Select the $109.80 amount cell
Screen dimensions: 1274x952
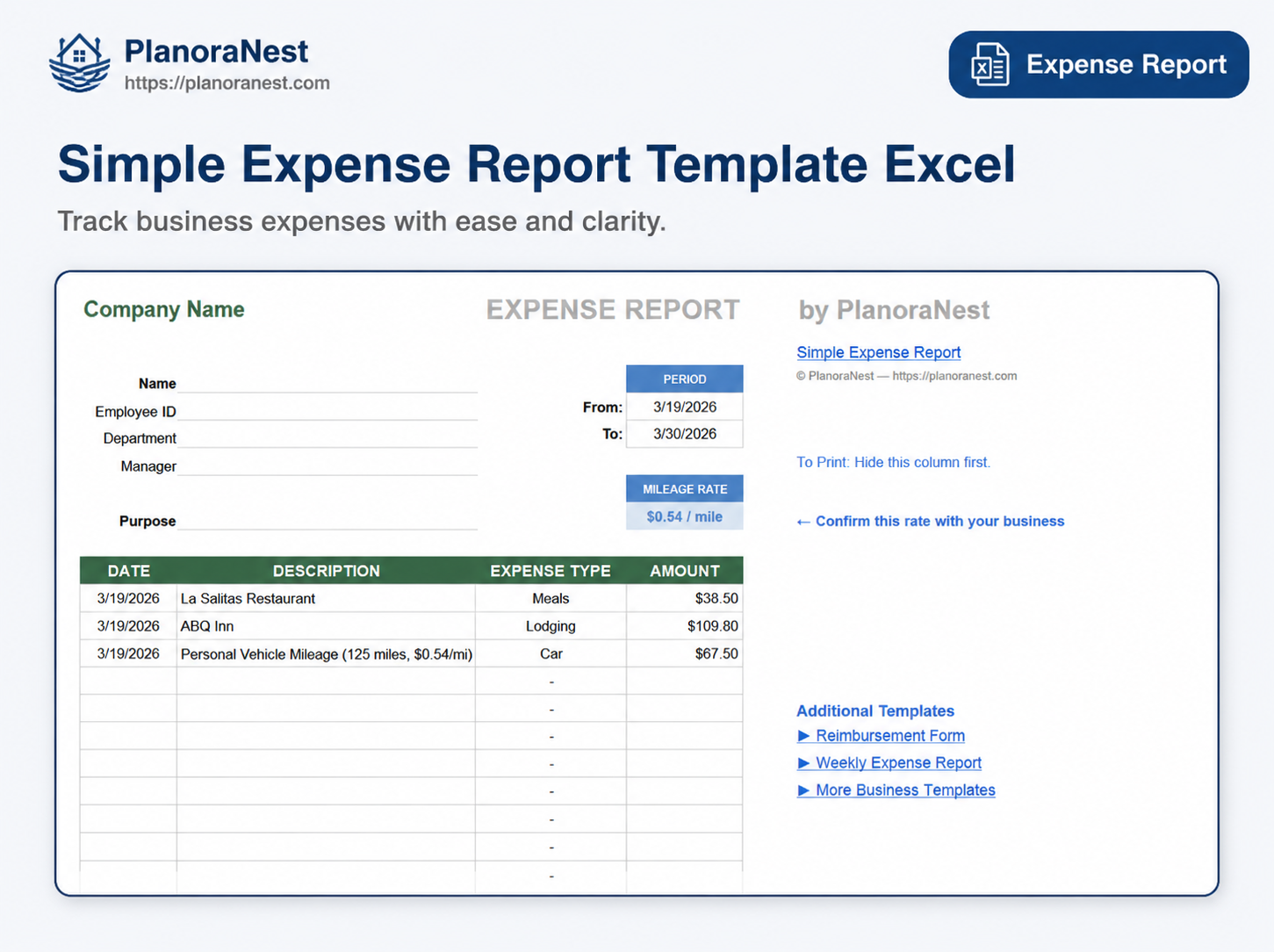pos(685,626)
